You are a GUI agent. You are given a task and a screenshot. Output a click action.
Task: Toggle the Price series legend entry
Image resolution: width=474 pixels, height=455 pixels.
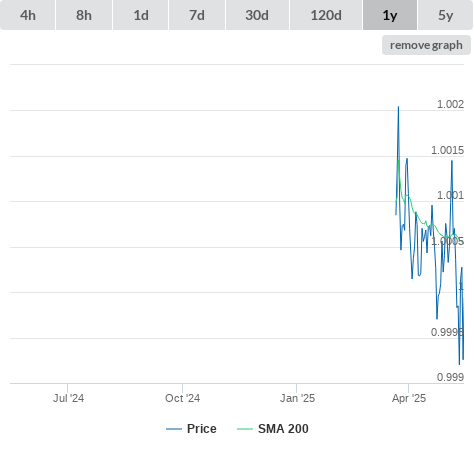191,429
